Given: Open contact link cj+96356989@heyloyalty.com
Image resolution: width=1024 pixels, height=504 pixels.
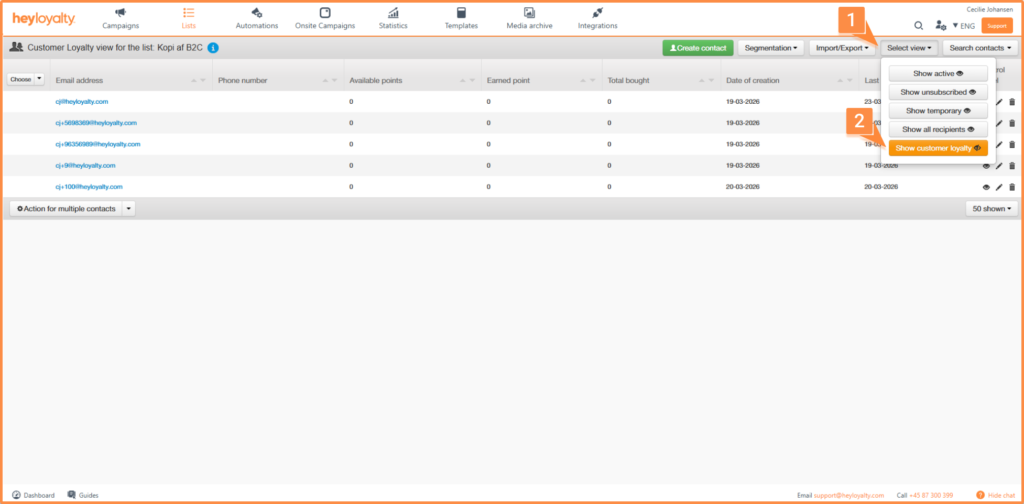Looking at the screenshot, I should click(98, 144).
